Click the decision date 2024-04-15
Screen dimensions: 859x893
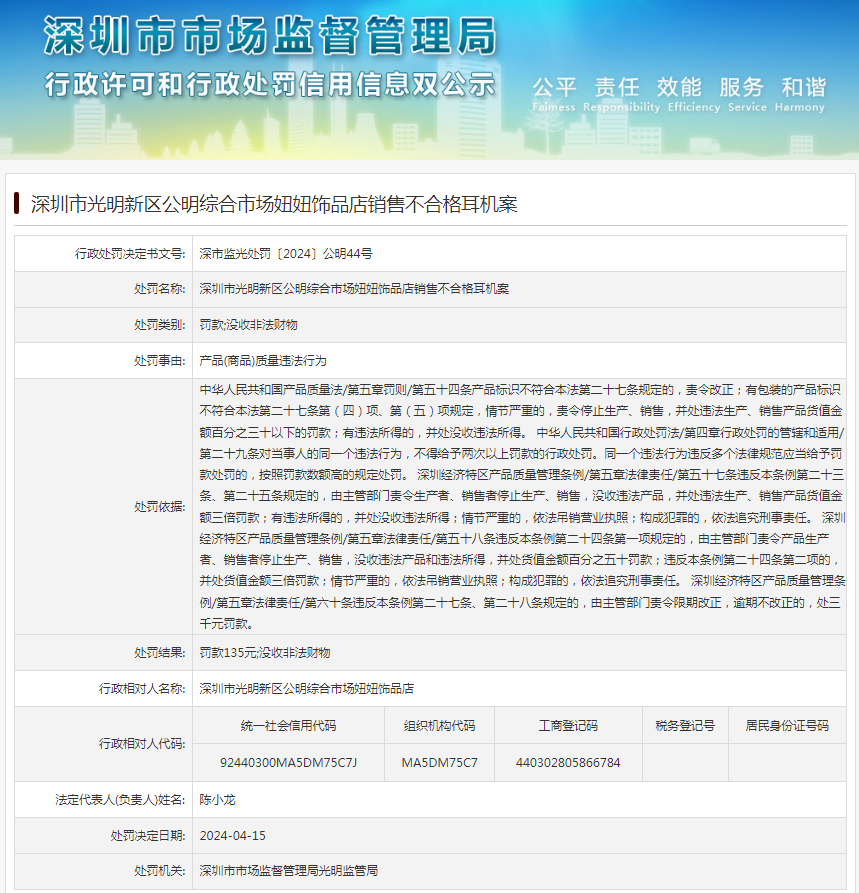pyautogui.click(x=233, y=835)
